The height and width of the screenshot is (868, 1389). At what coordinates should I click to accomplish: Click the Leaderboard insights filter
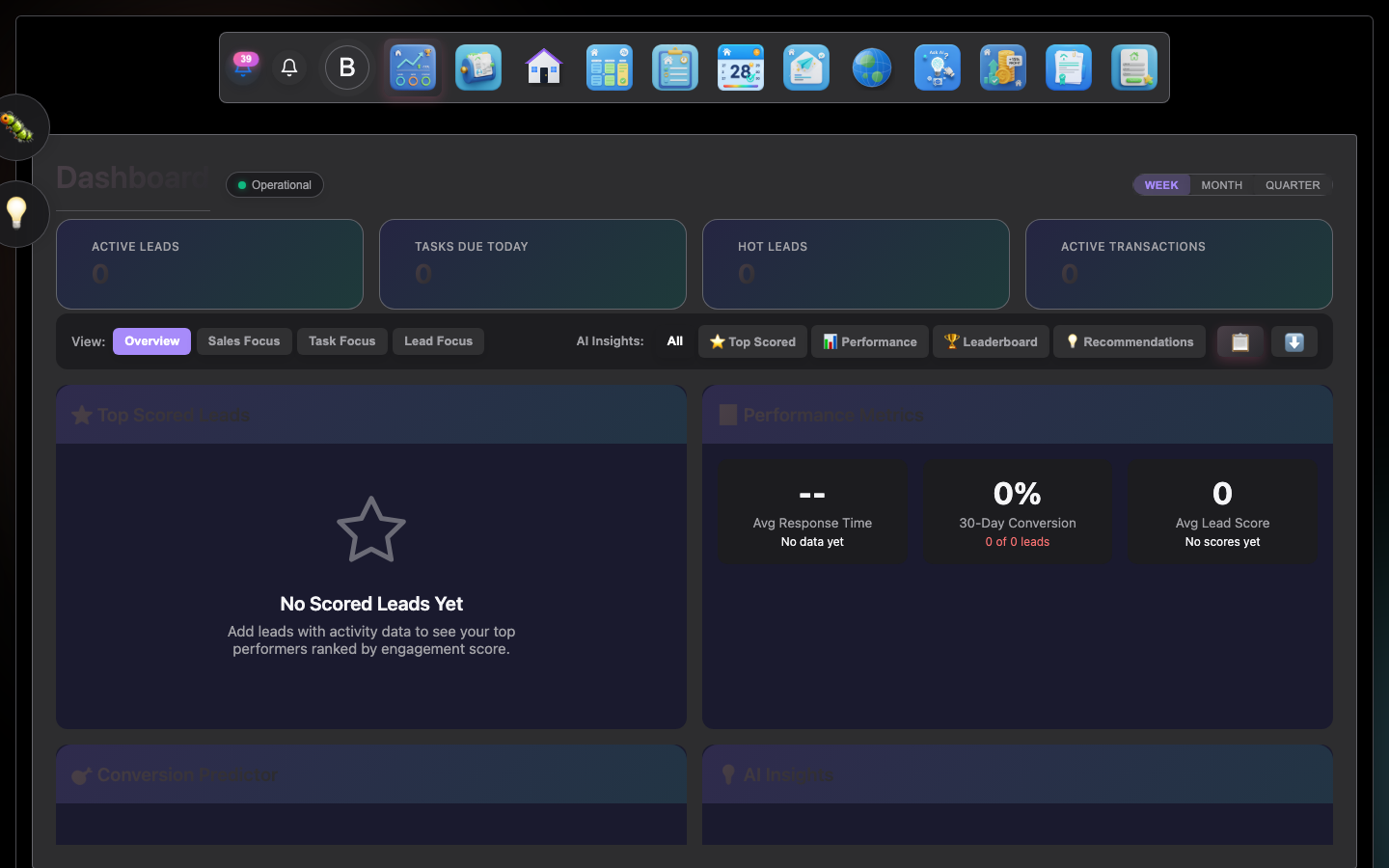pyautogui.click(x=991, y=341)
